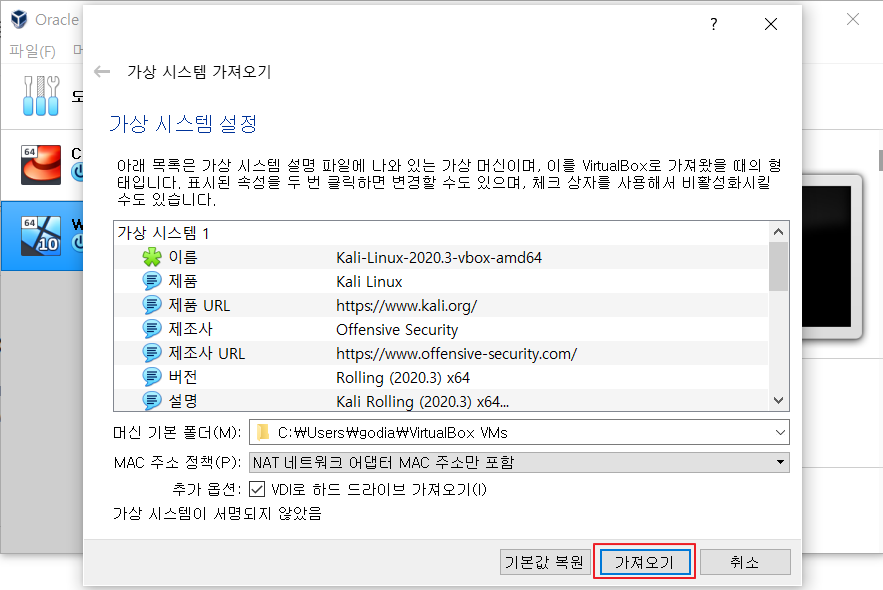Image resolution: width=883 pixels, height=590 pixels.
Task: Close the VirtualBox Manager window
Action: (853, 19)
